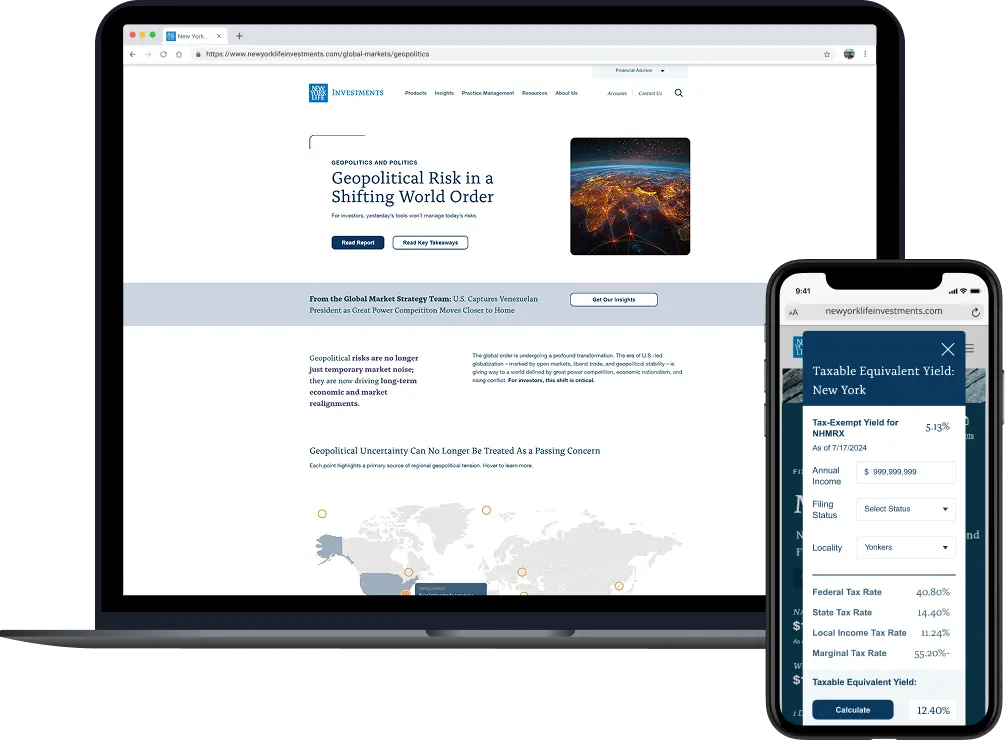The width and height of the screenshot is (1005, 740).
Task: Tap the mobile reader text size icon
Action: (x=793, y=312)
